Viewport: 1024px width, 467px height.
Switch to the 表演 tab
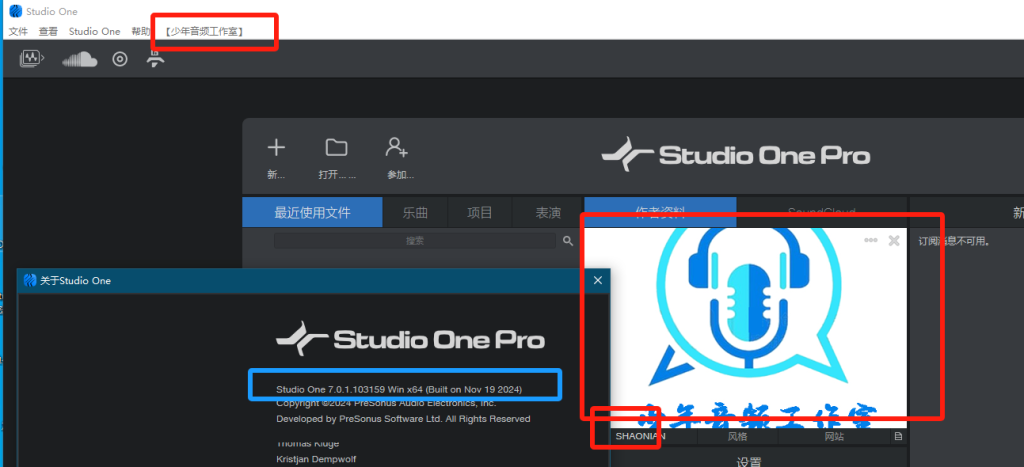[548, 212]
